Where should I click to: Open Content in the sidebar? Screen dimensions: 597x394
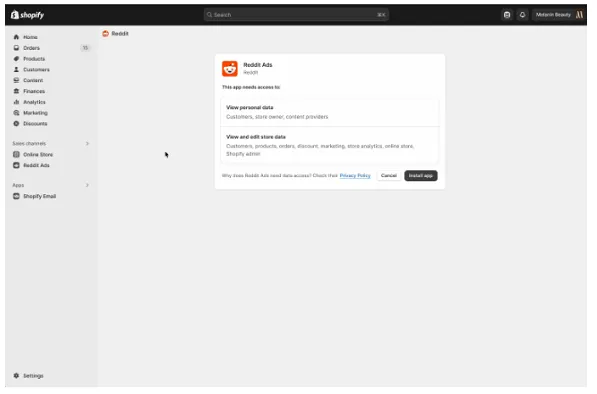[x=33, y=81]
